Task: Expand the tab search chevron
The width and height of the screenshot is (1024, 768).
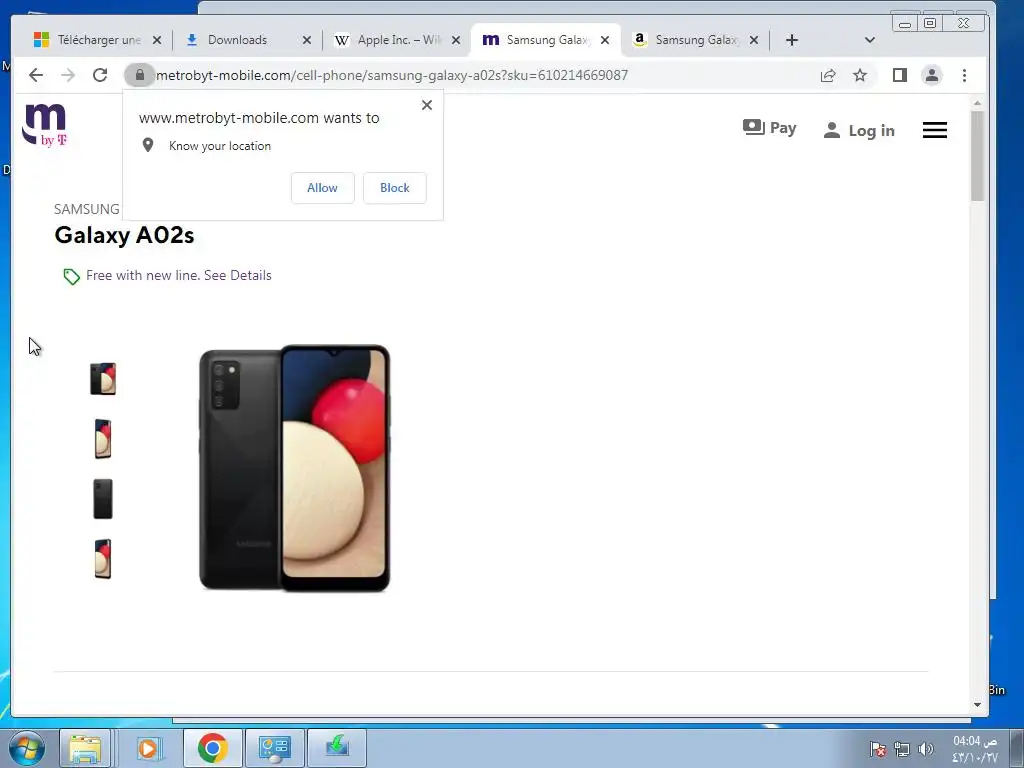Action: pos(869,40)
